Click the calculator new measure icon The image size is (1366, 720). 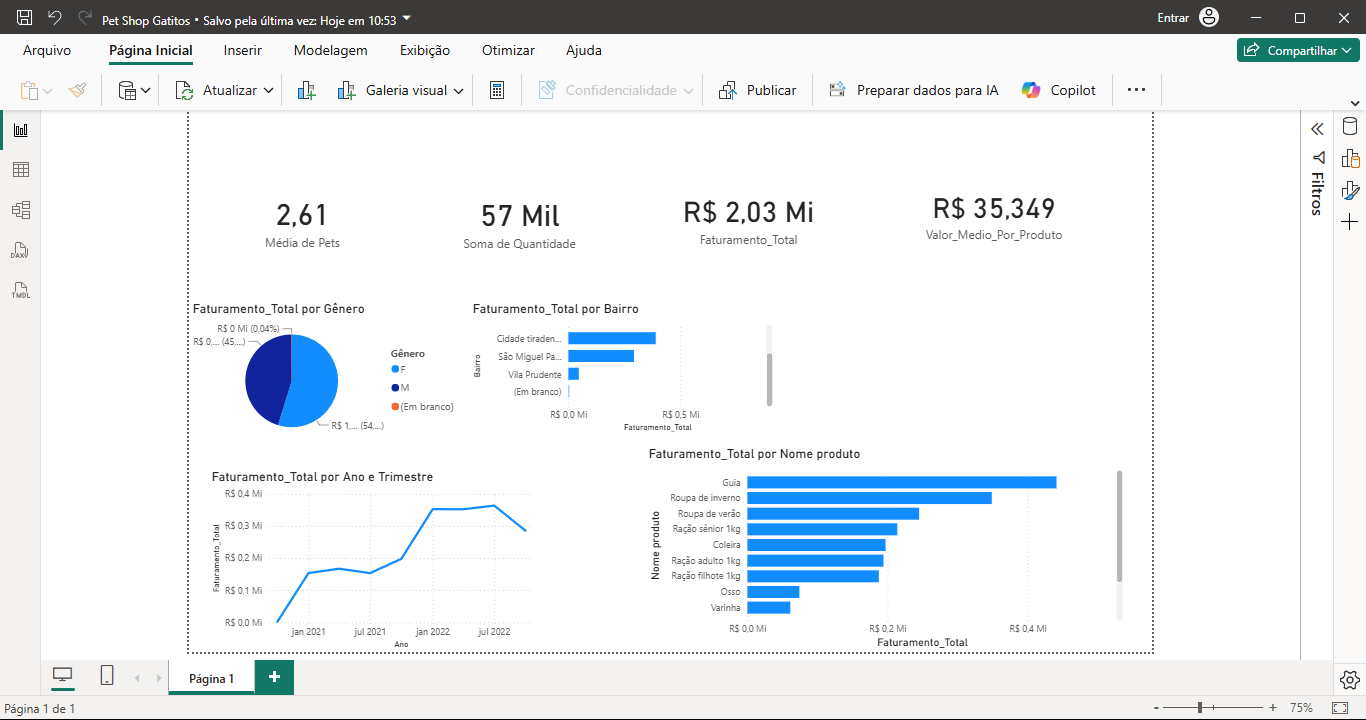(x=496, y=90)
